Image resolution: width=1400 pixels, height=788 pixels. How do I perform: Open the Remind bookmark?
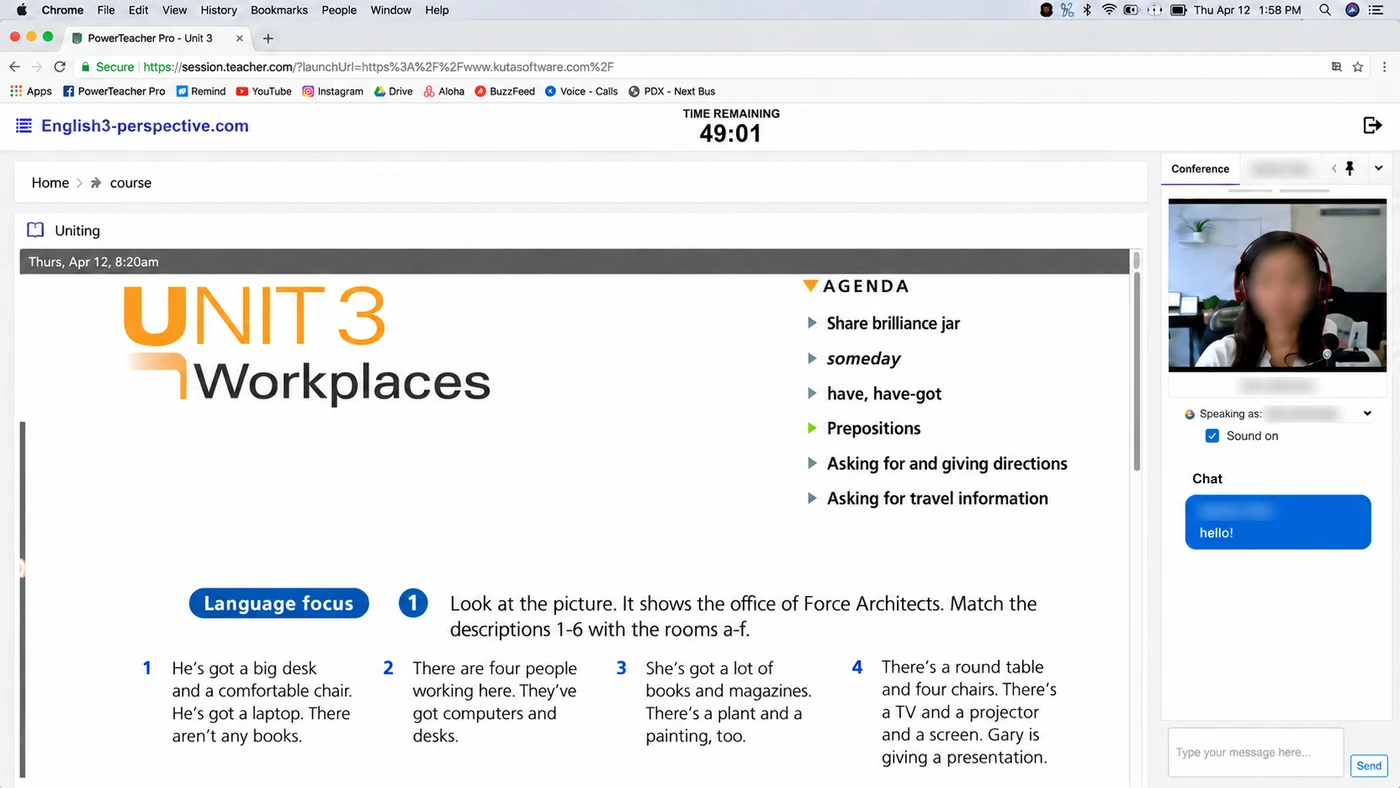coord(201,91)
